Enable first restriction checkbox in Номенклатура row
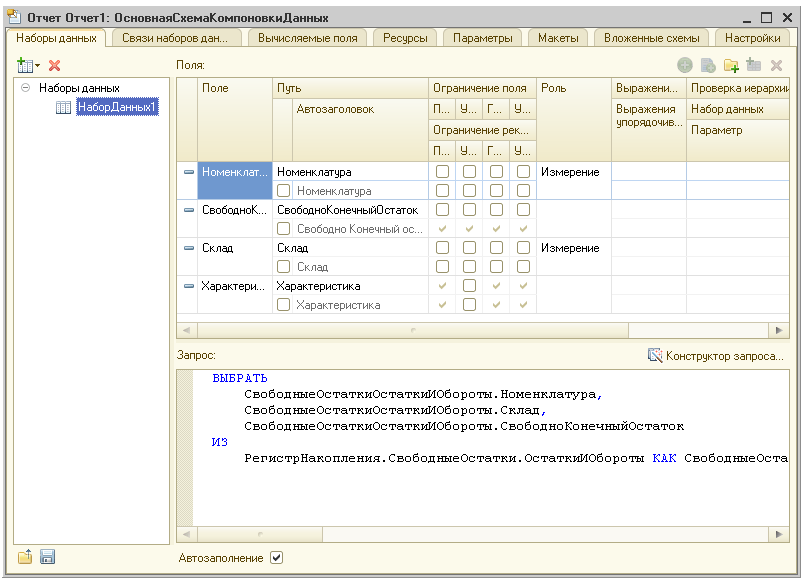Viewport: 805px width, 581px height. [x=442, y=172]
